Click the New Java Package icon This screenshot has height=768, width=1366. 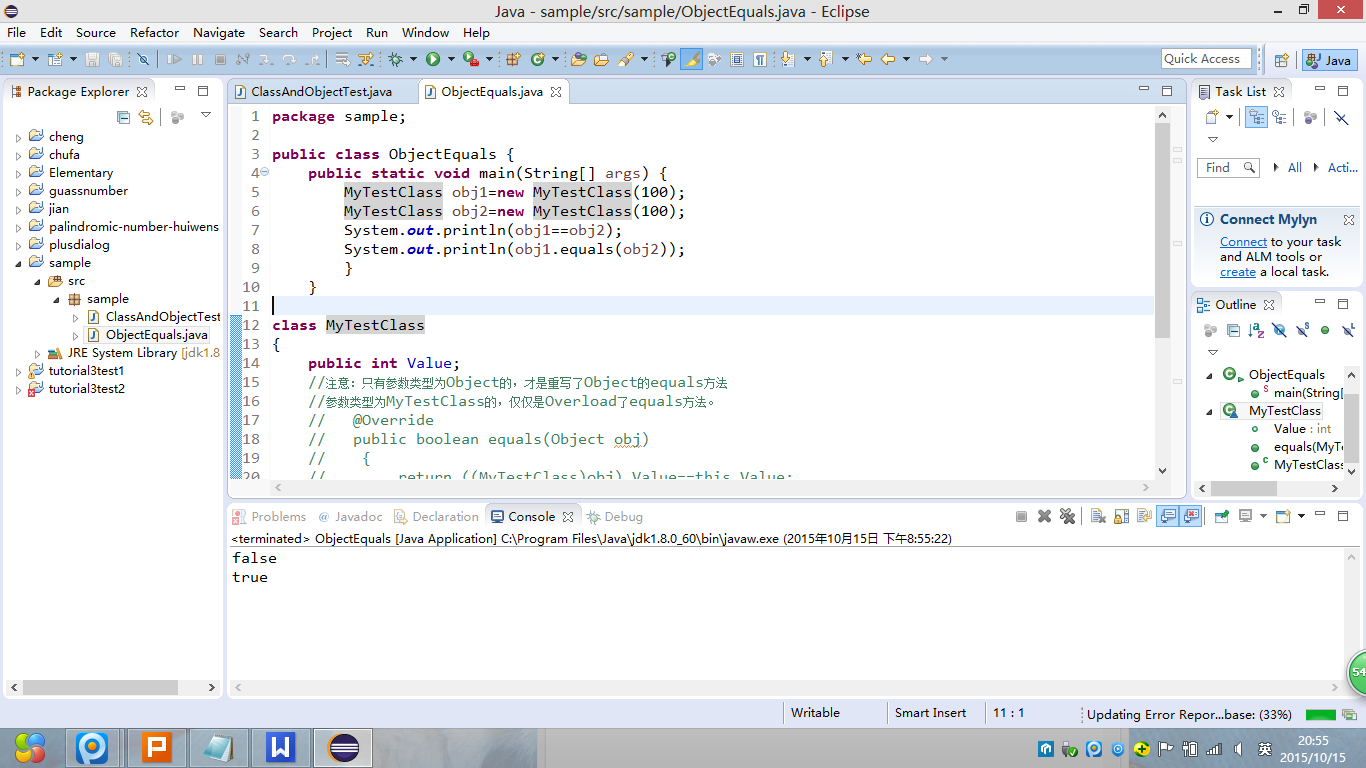[513, 60]
